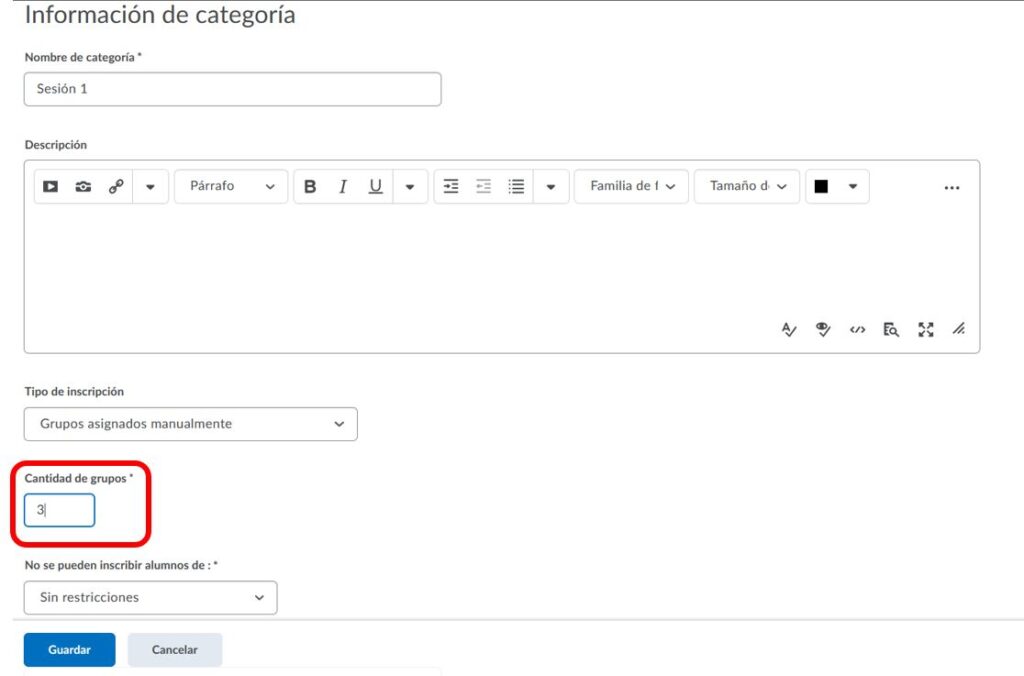Select the black text color swatch
The image size is (1024, 676).
(x=821, y=187)
